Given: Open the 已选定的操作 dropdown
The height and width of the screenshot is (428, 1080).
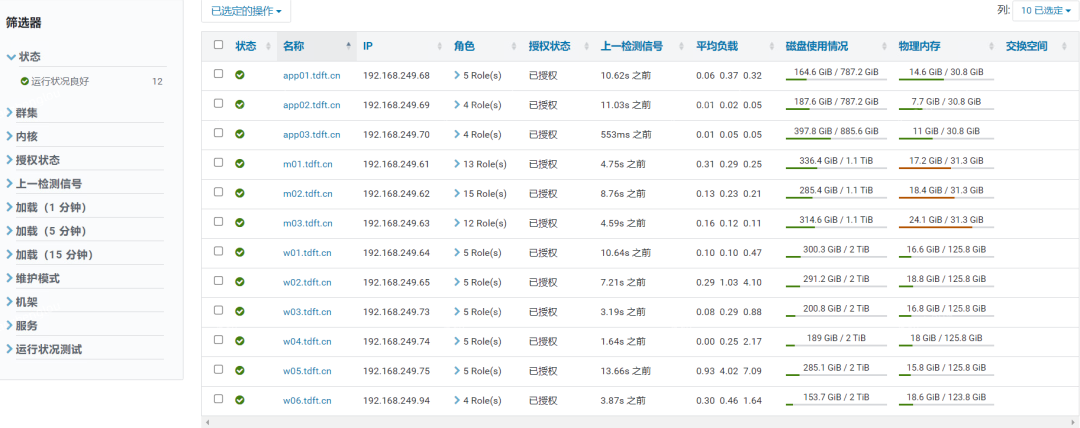Looking at the screenshot, I should pos(246,11).
